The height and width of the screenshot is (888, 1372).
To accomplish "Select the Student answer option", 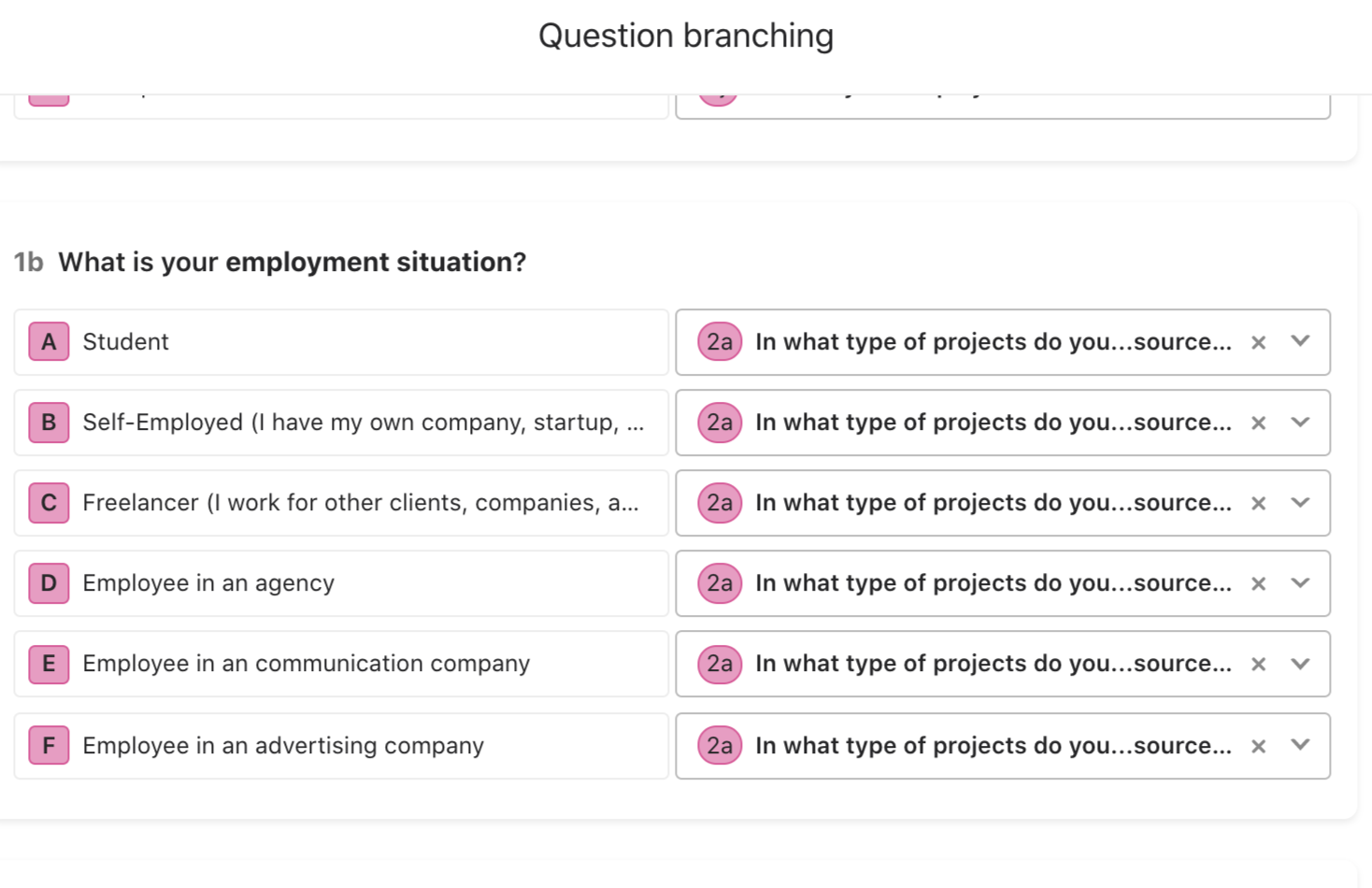I will tap(126, 342).
